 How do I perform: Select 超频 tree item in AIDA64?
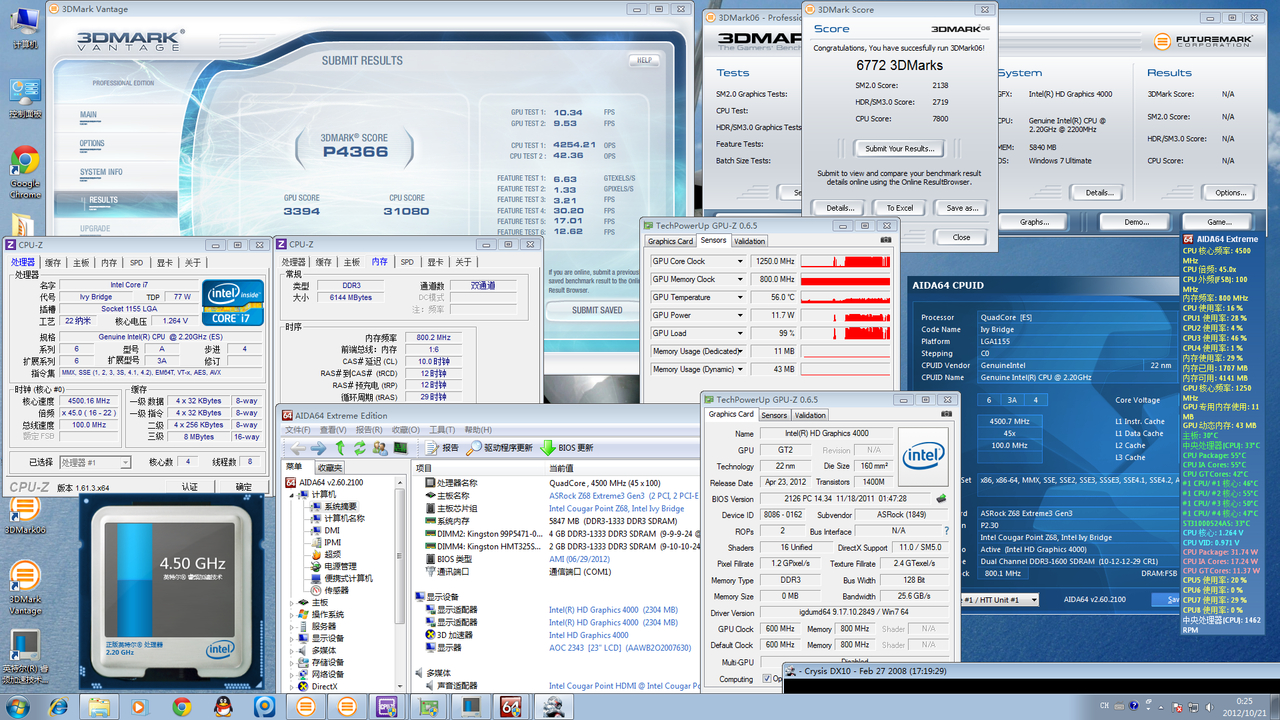click(x=325, y=555)
